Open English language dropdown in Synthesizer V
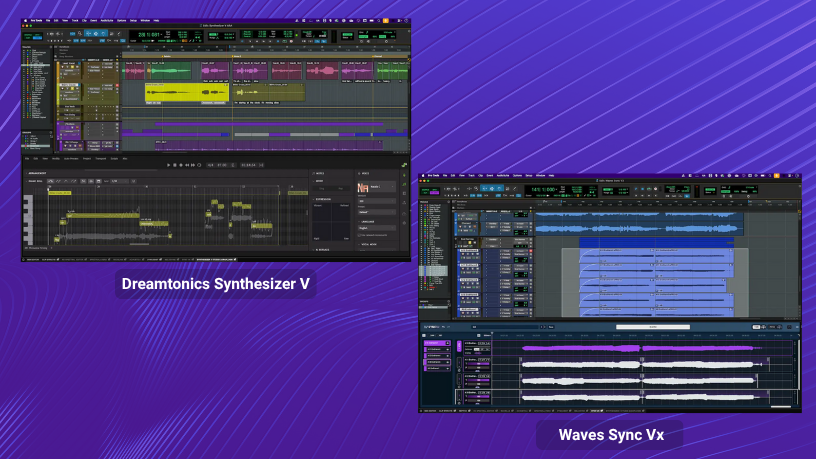This screenshot has width=816, height=459. click(377, 228)
